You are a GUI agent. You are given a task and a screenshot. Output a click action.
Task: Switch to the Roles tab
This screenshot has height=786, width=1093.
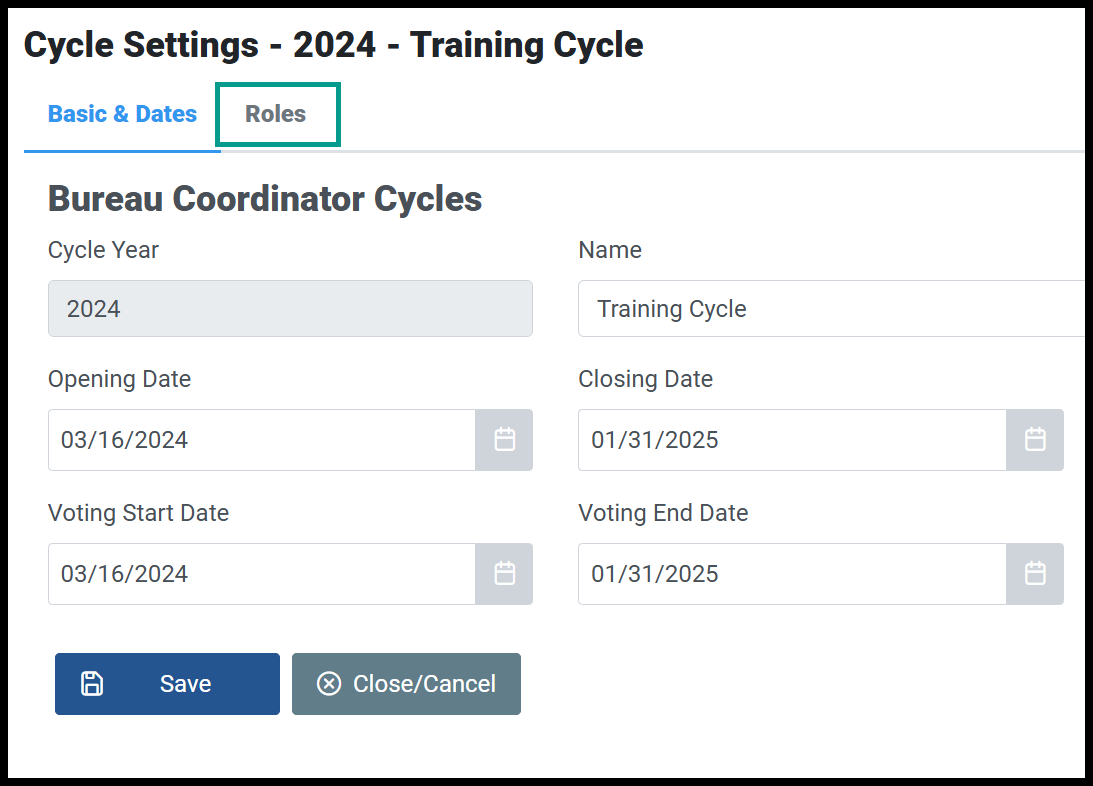275,114
